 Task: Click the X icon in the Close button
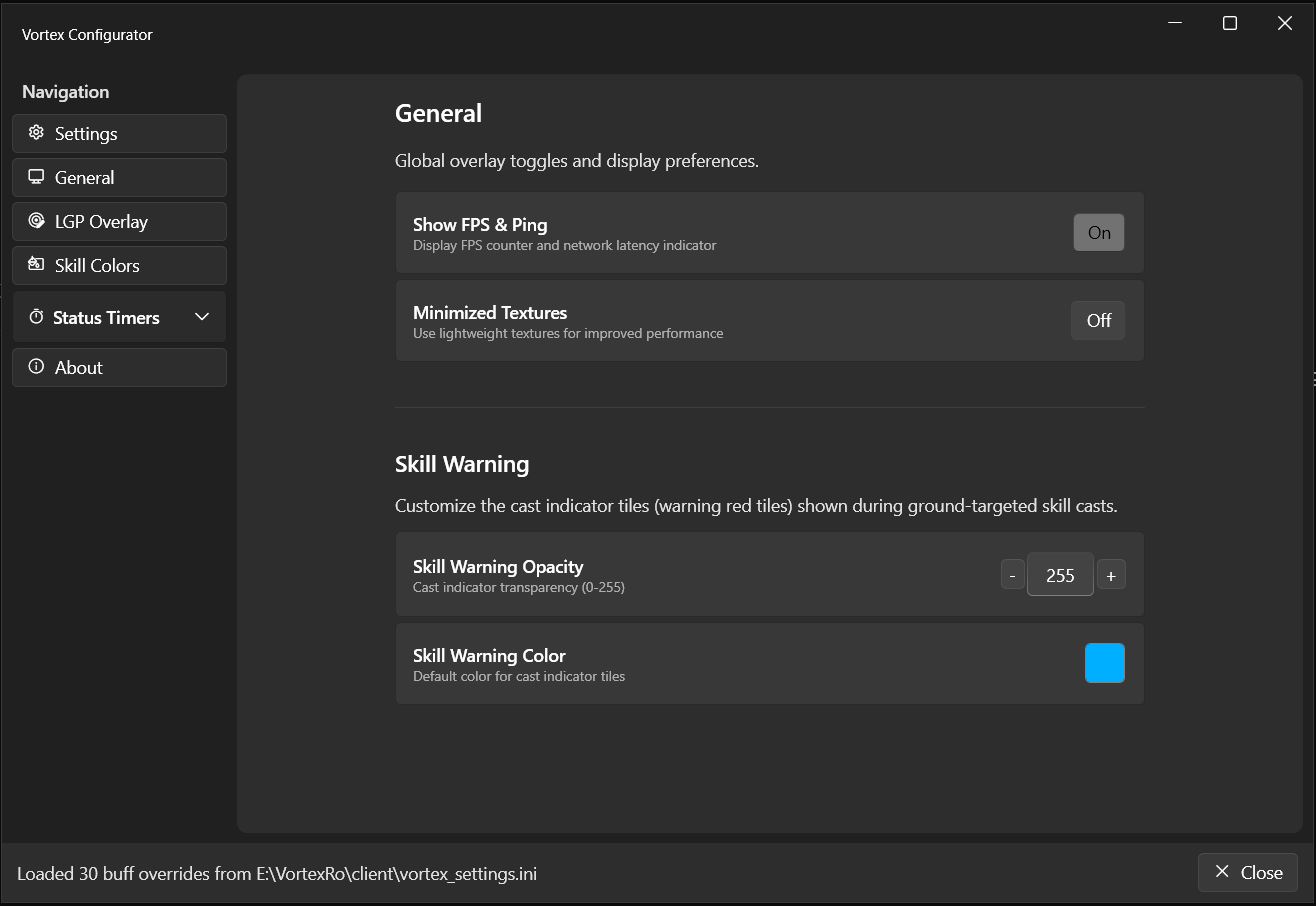(x=1222, y=872)
